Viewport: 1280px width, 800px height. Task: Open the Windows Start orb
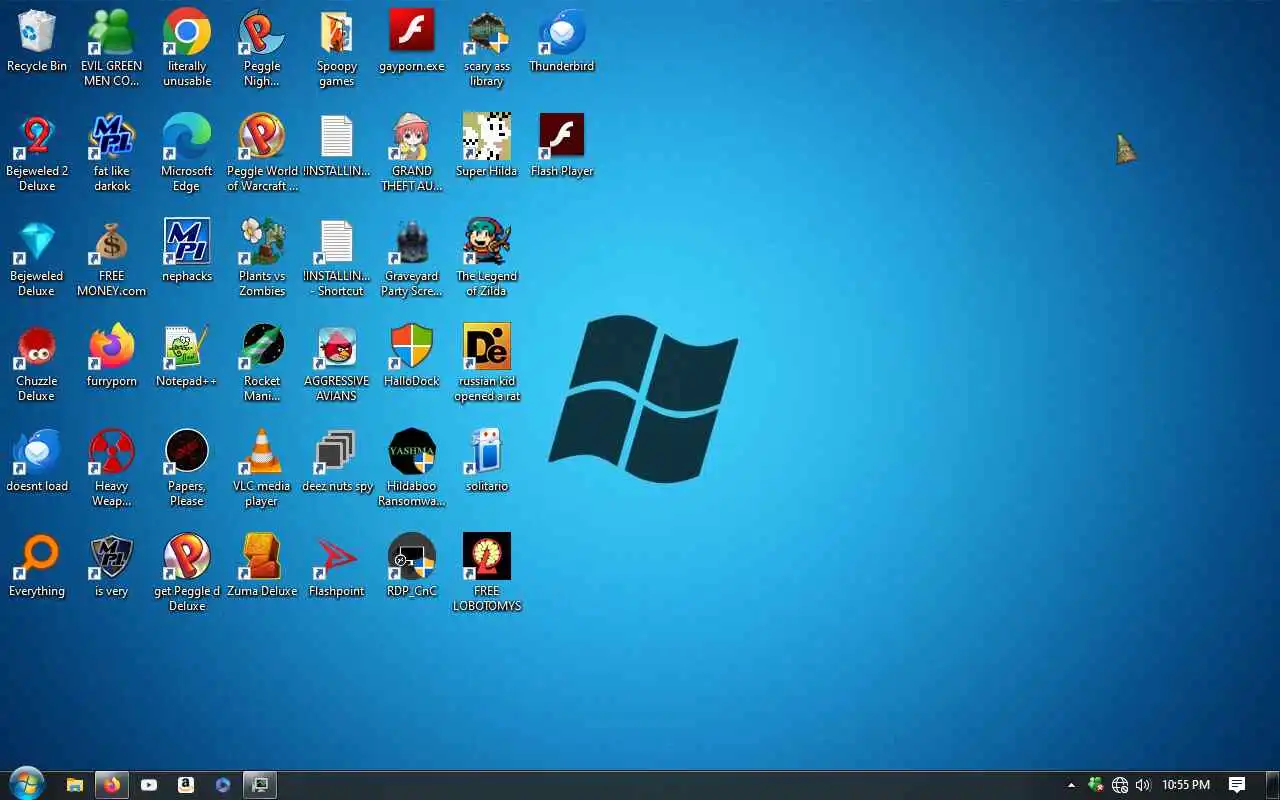click(x=27, y=785)
